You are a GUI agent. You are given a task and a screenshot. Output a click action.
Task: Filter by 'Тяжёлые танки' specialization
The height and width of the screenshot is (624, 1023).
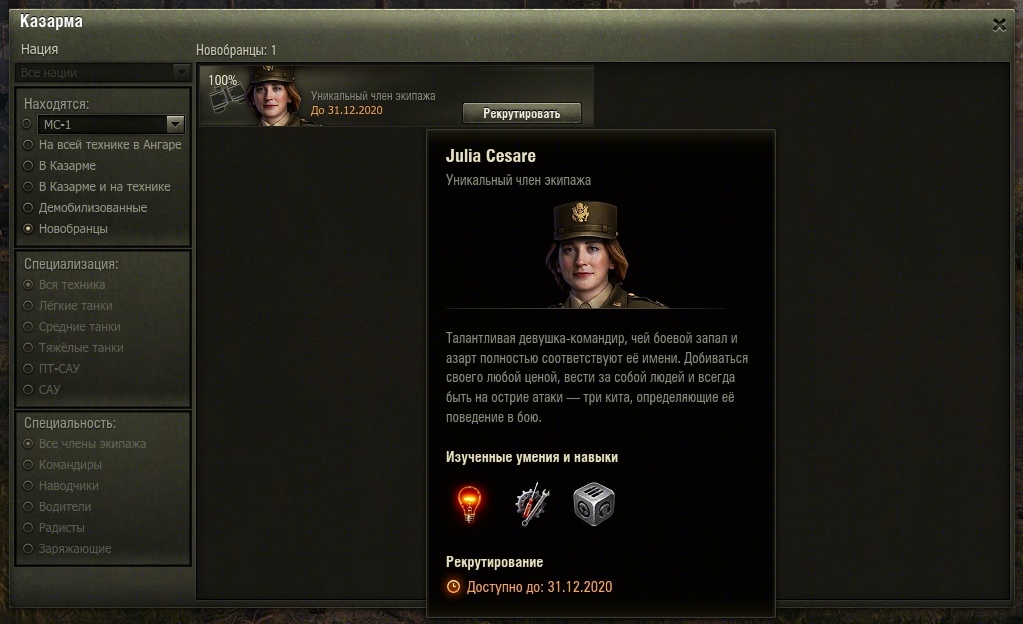click(73, 348)
